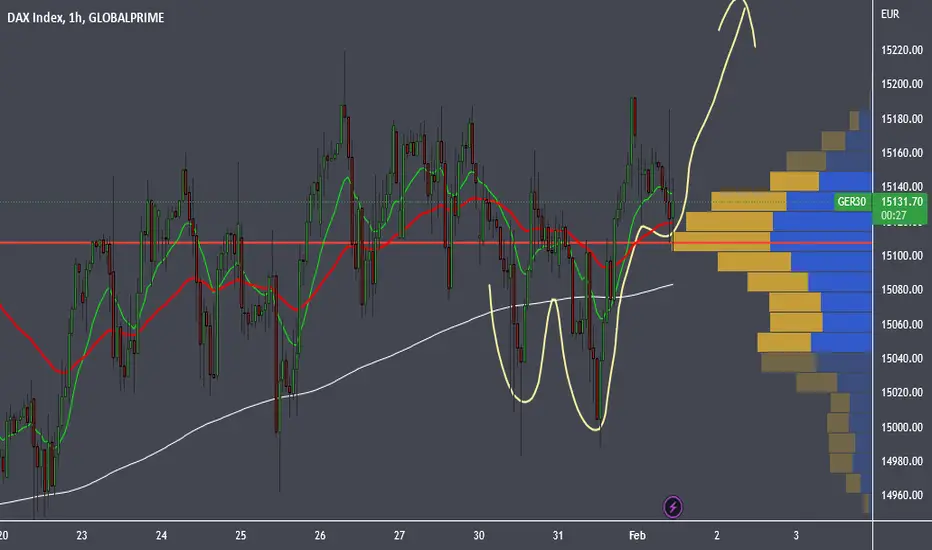Click the 15220.00 price axis label
932x550 pixels.
tap(902, 50)
